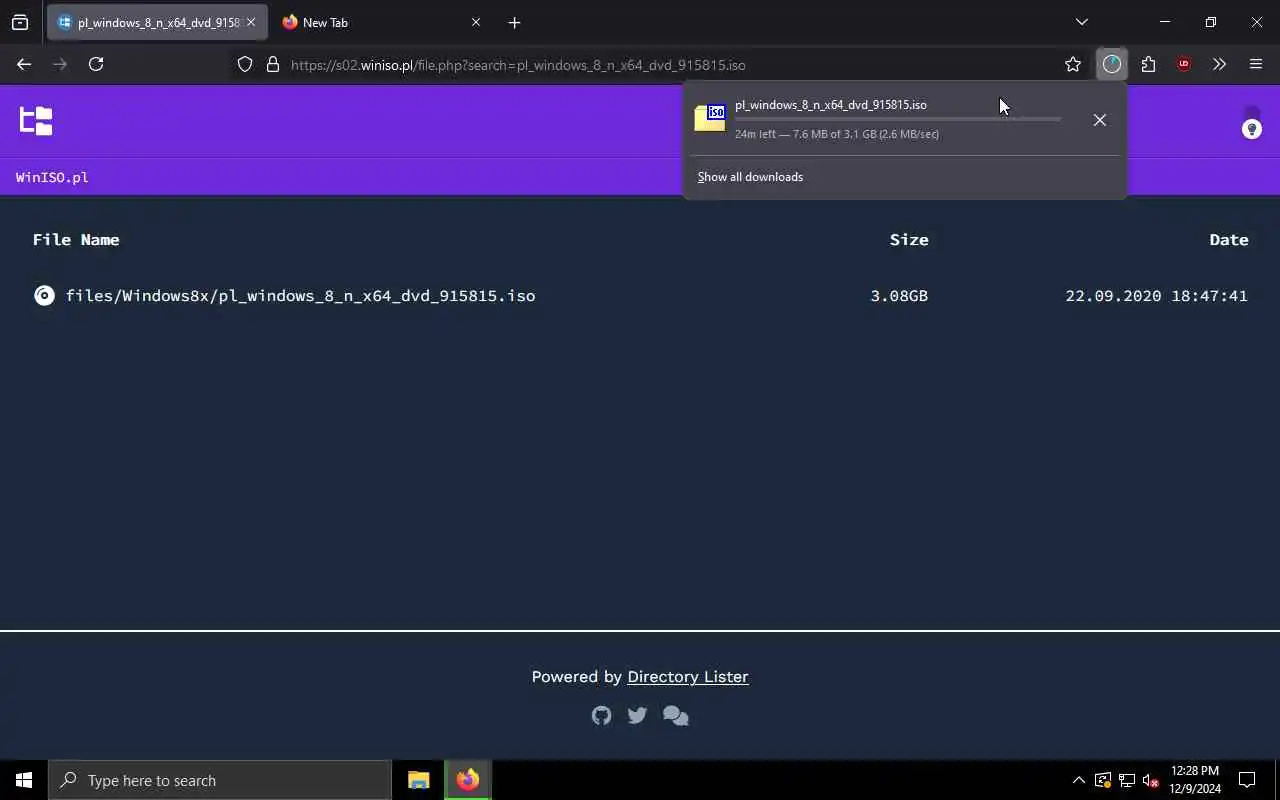Select the 3.08GB size text
Image resolution: width=1280 pixels, height=800 pixels.
[x=899, y=296]
